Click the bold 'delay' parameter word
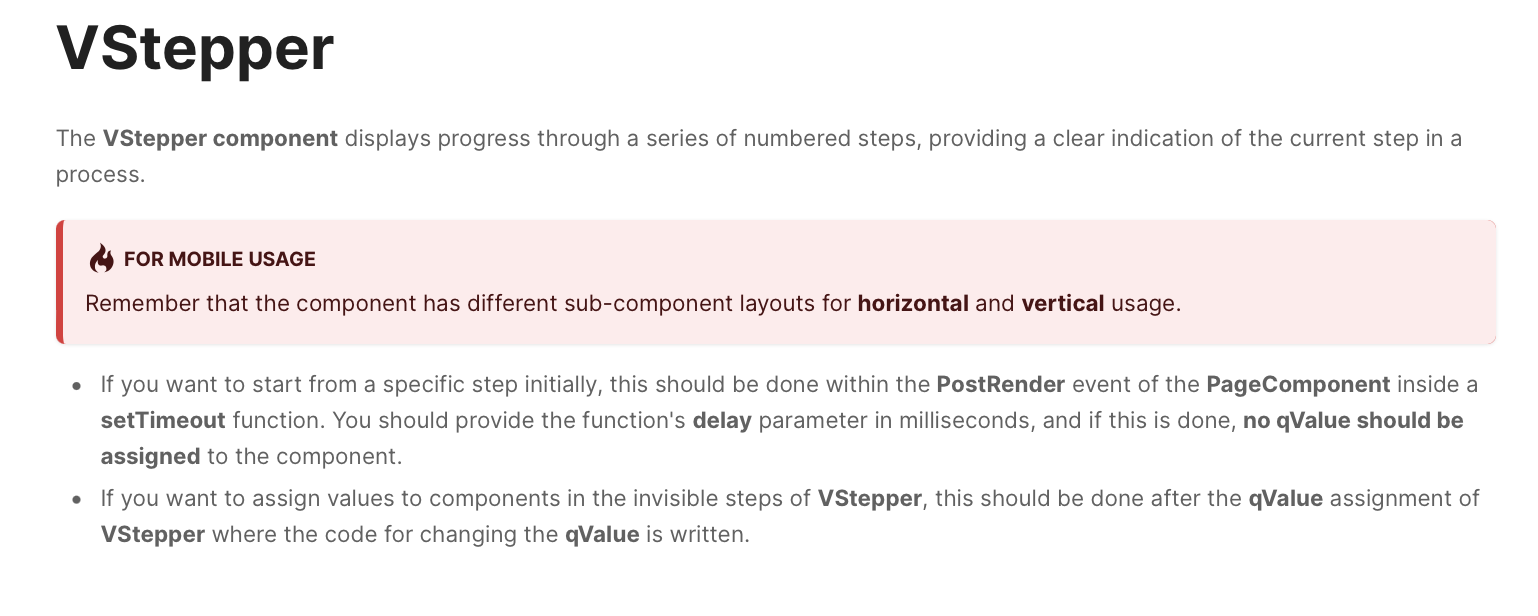 click(722, 420)
